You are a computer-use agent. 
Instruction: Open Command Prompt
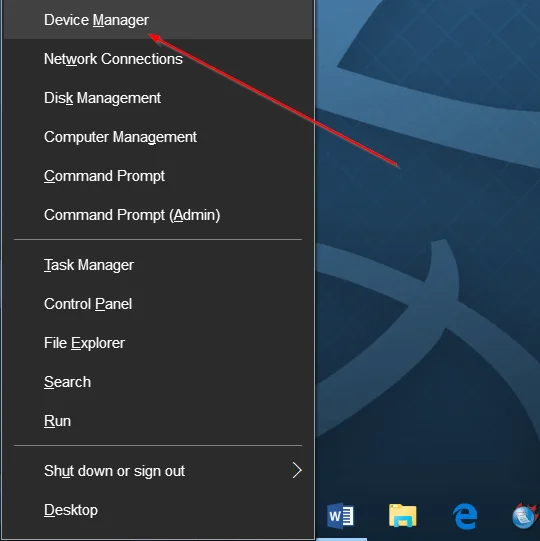(158, 176)
